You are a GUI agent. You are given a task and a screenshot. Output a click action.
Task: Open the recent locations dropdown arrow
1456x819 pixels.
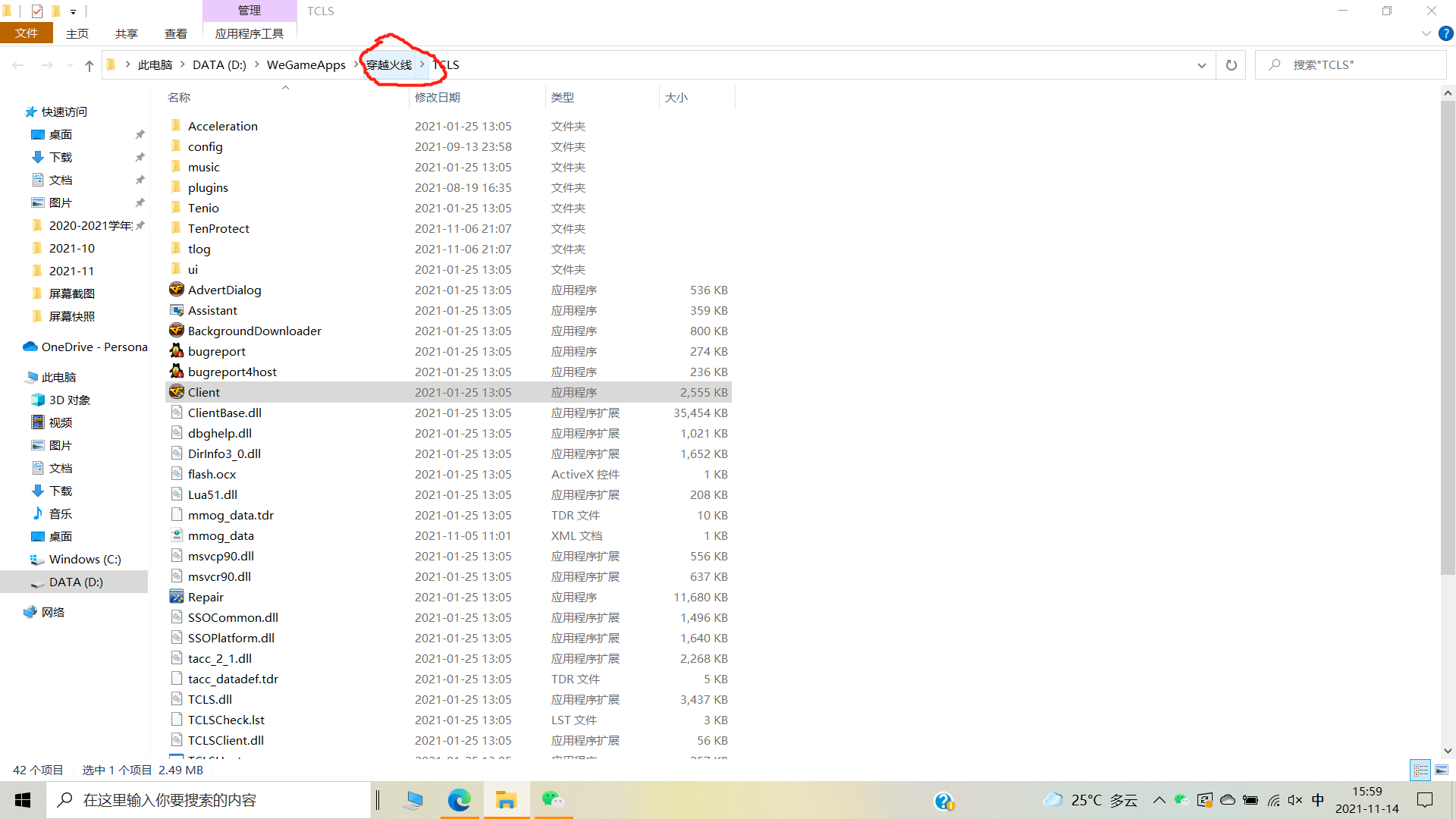coord(70,65)
